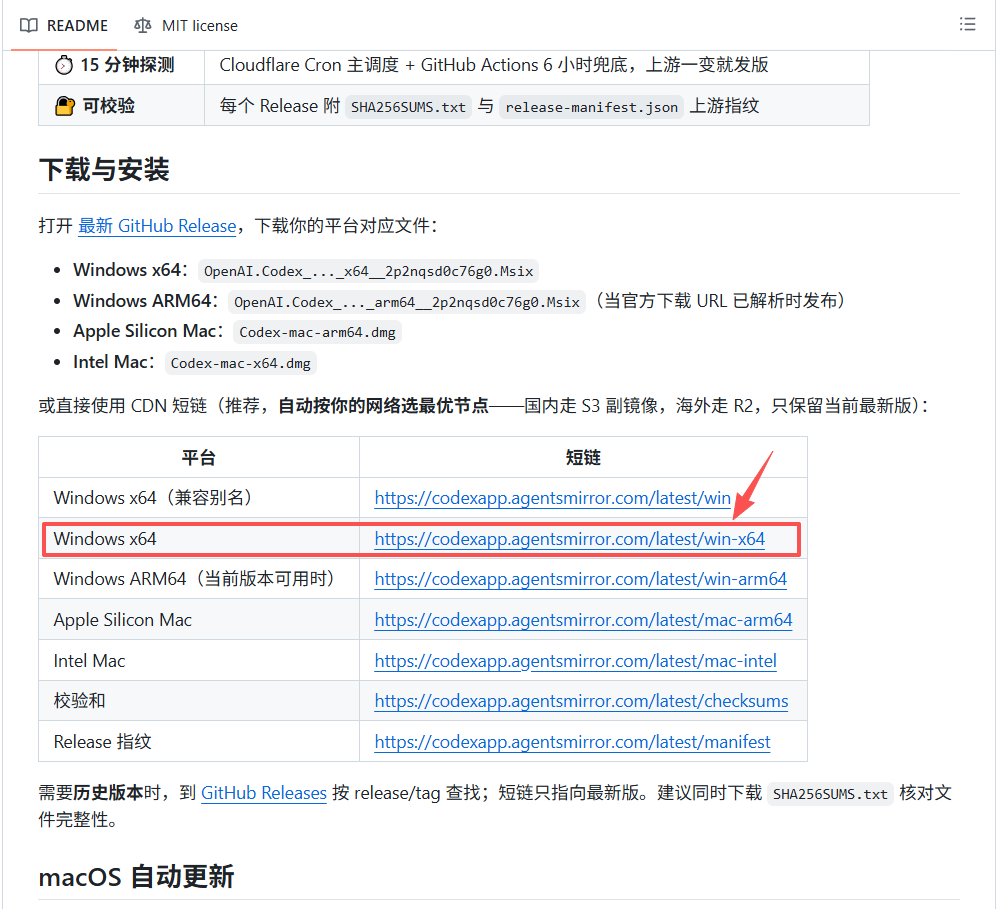The image size is (998, 909).
Task: Click the Cloudflare Cron 主调度 description text
Action: pos(494,65)
